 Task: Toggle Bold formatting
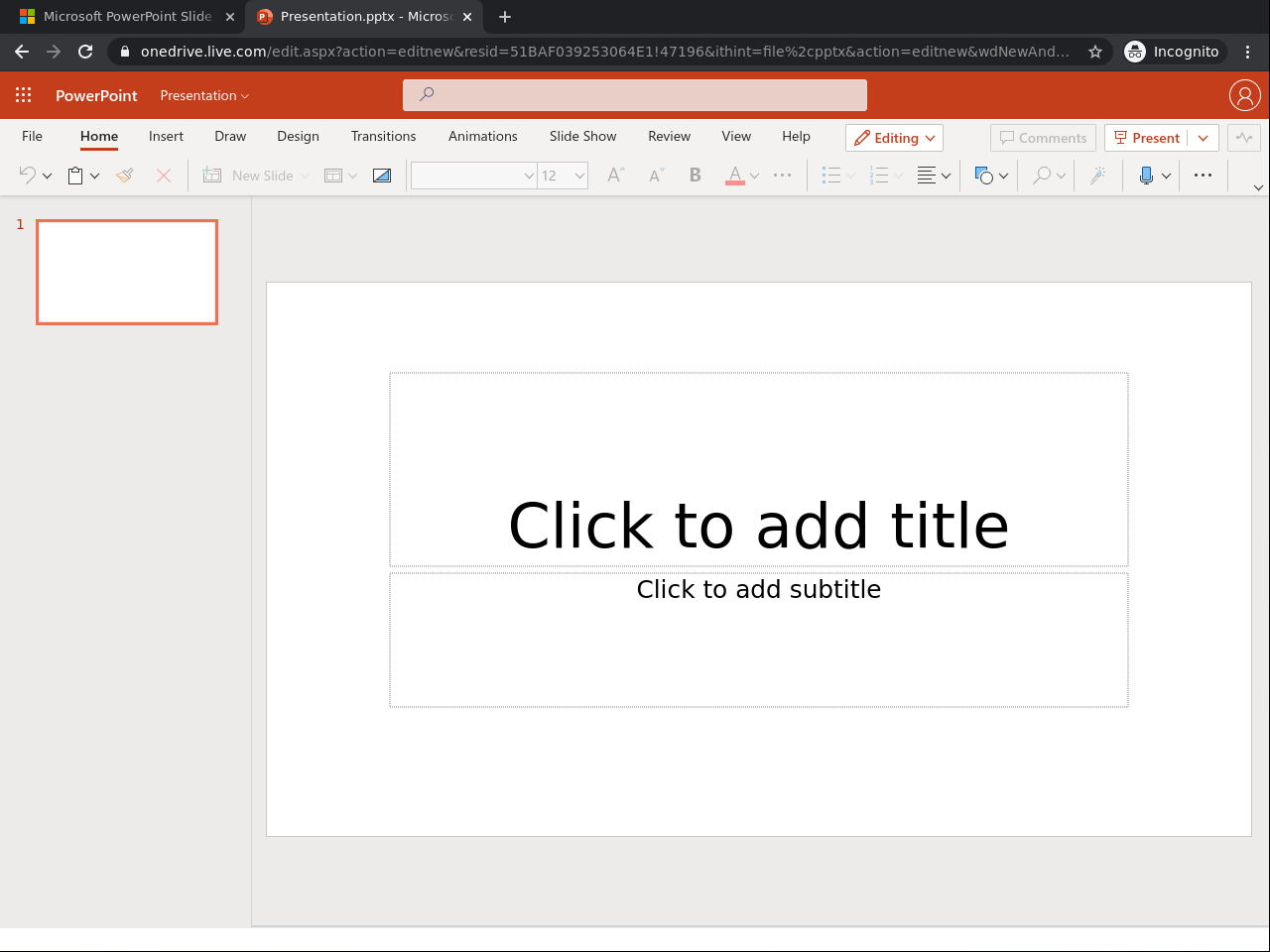696,176
